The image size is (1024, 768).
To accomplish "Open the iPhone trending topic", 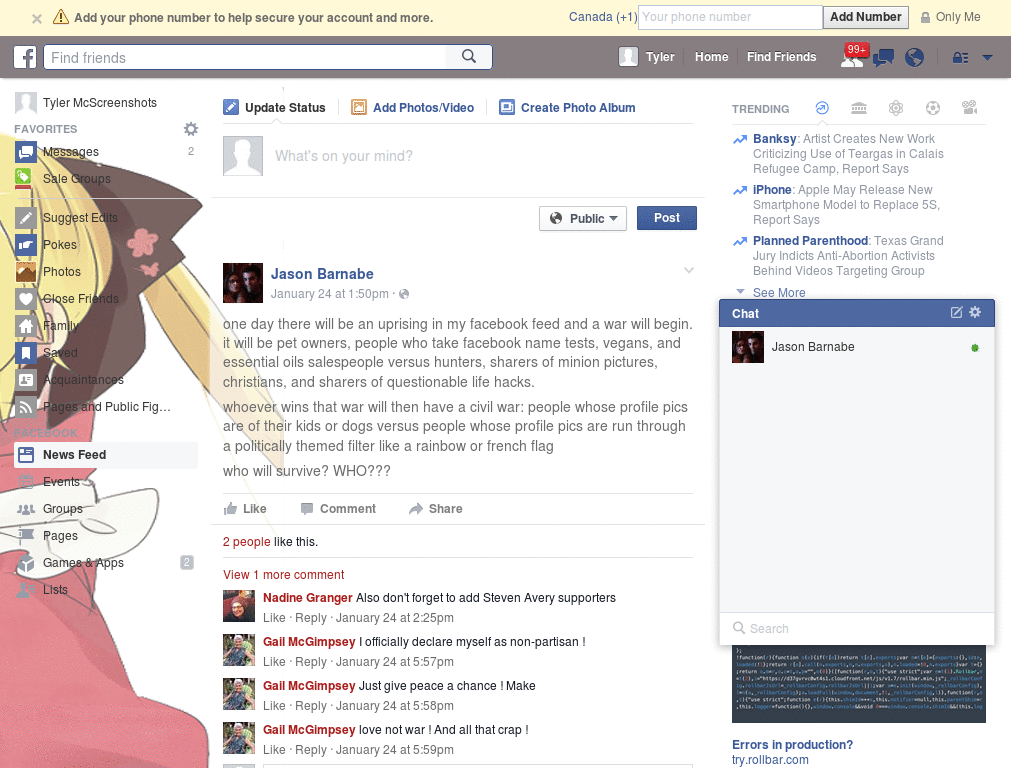I will [x=772, y=189].
